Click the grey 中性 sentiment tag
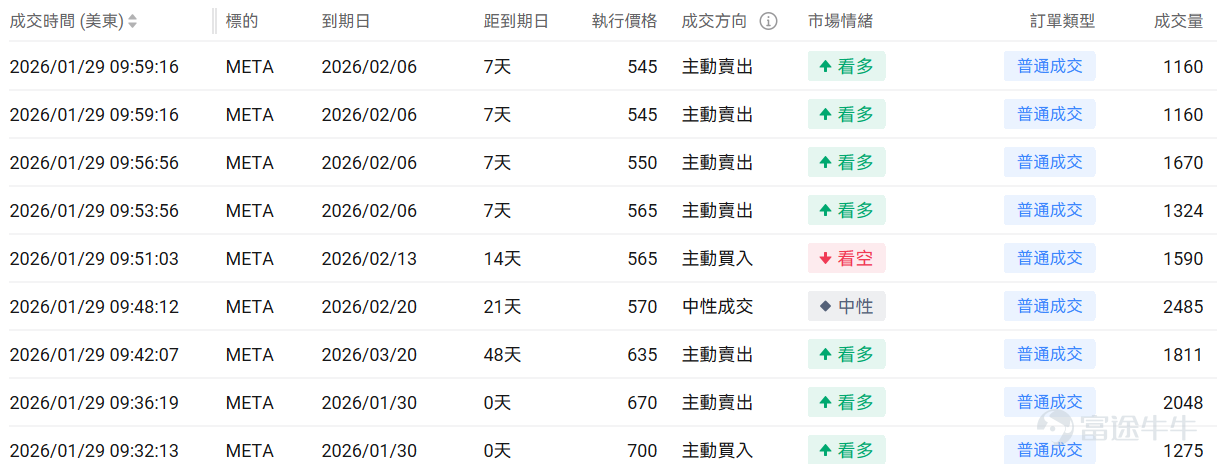 [x=847, y=306]
